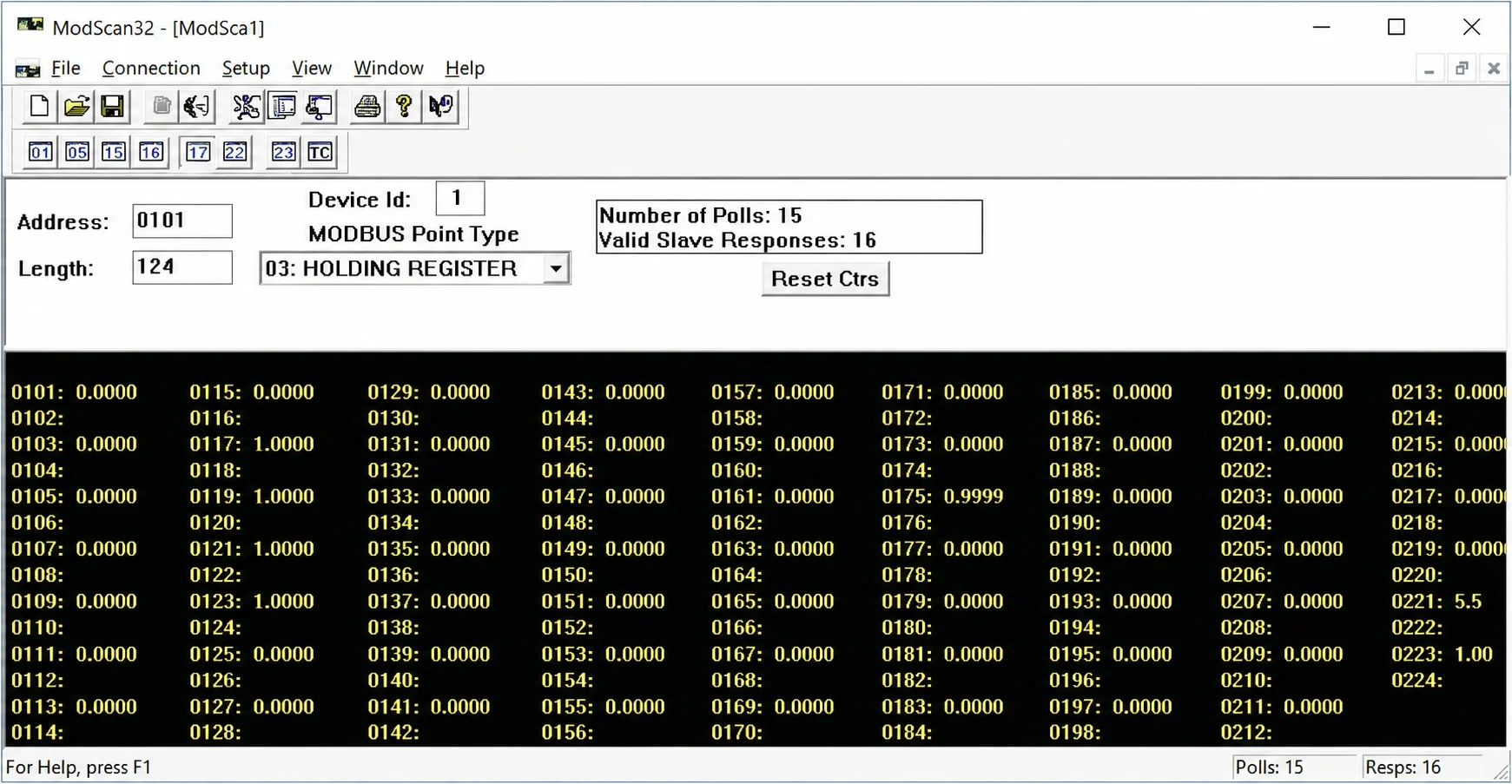Click the Length input field

182,267
